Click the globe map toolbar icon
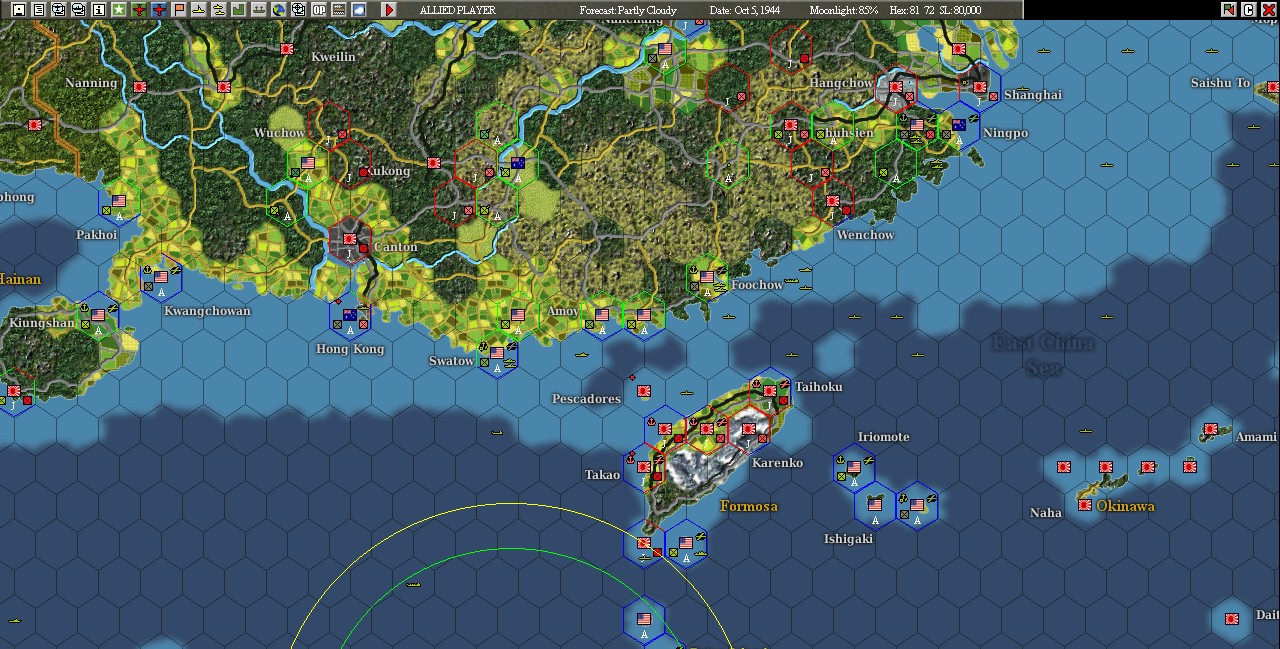Image resolution: width=1280 pixels, height=649 pixels. click(x=279, y=10)
